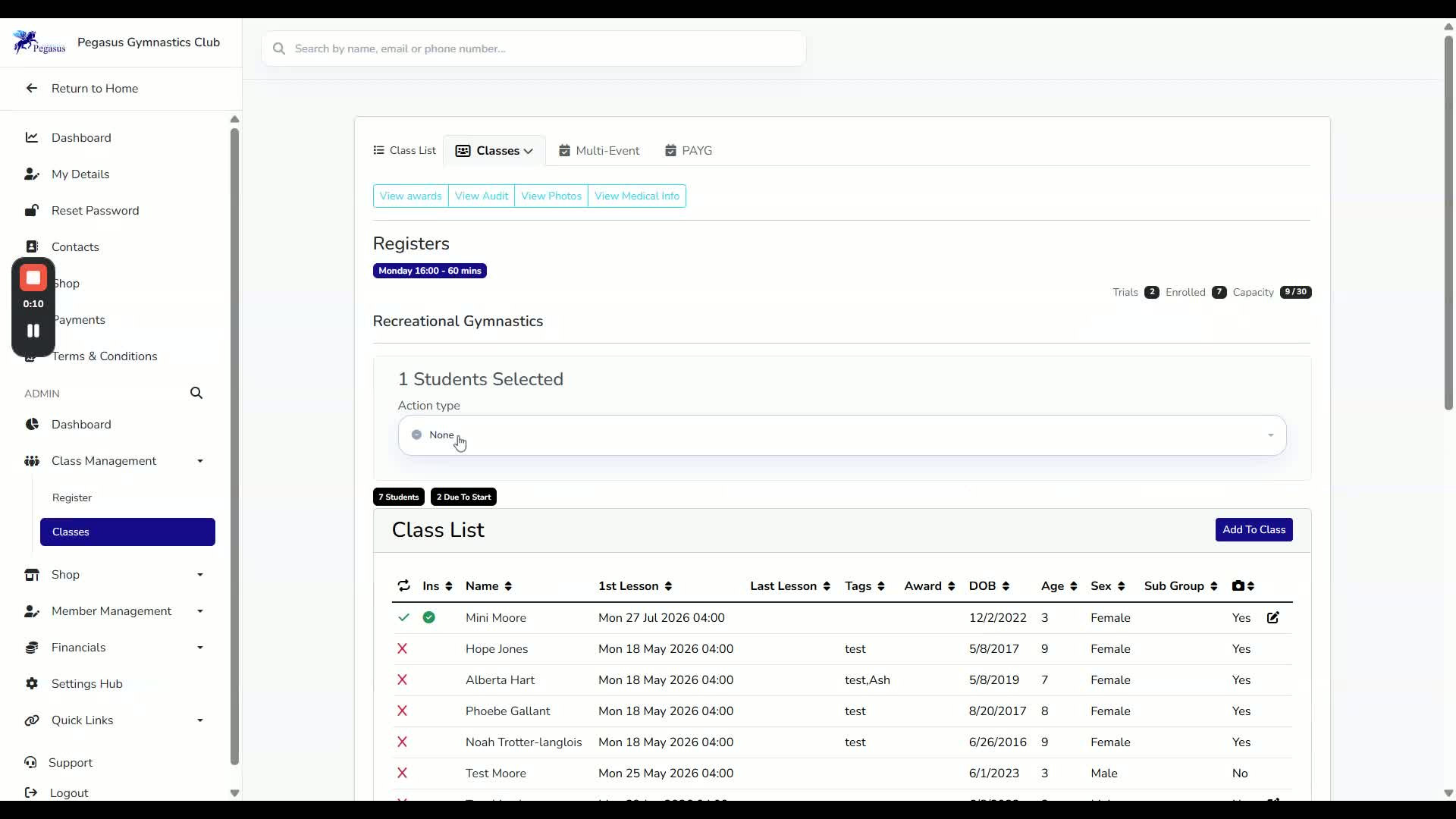Click the Class Management group icon
Image resolution: width=1456 pixels, height=819 pixels.
coord(32,460)
